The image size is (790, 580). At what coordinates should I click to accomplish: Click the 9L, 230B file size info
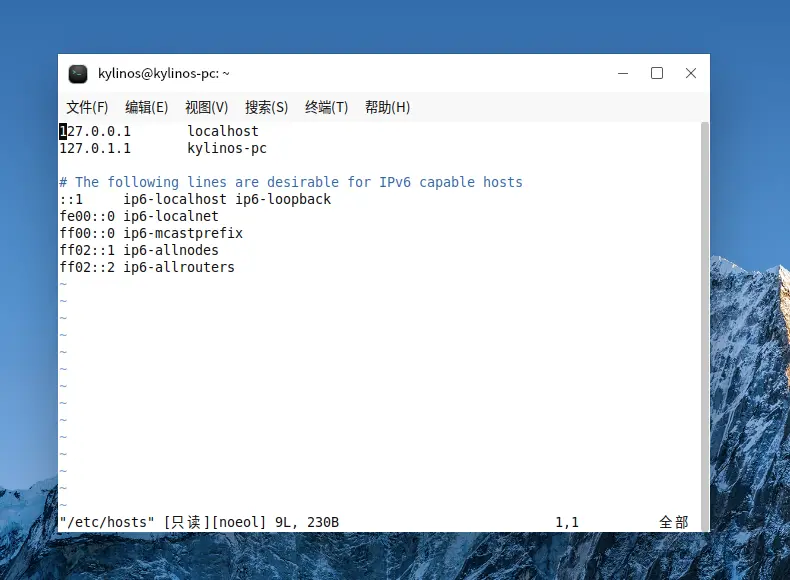[x=307, y=523]
